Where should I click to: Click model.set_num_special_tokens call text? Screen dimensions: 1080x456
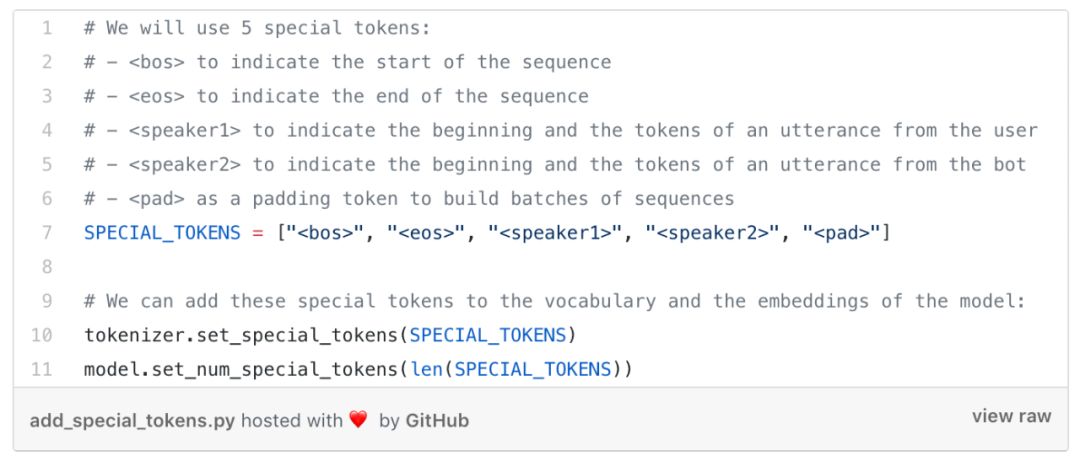point(240,369)
